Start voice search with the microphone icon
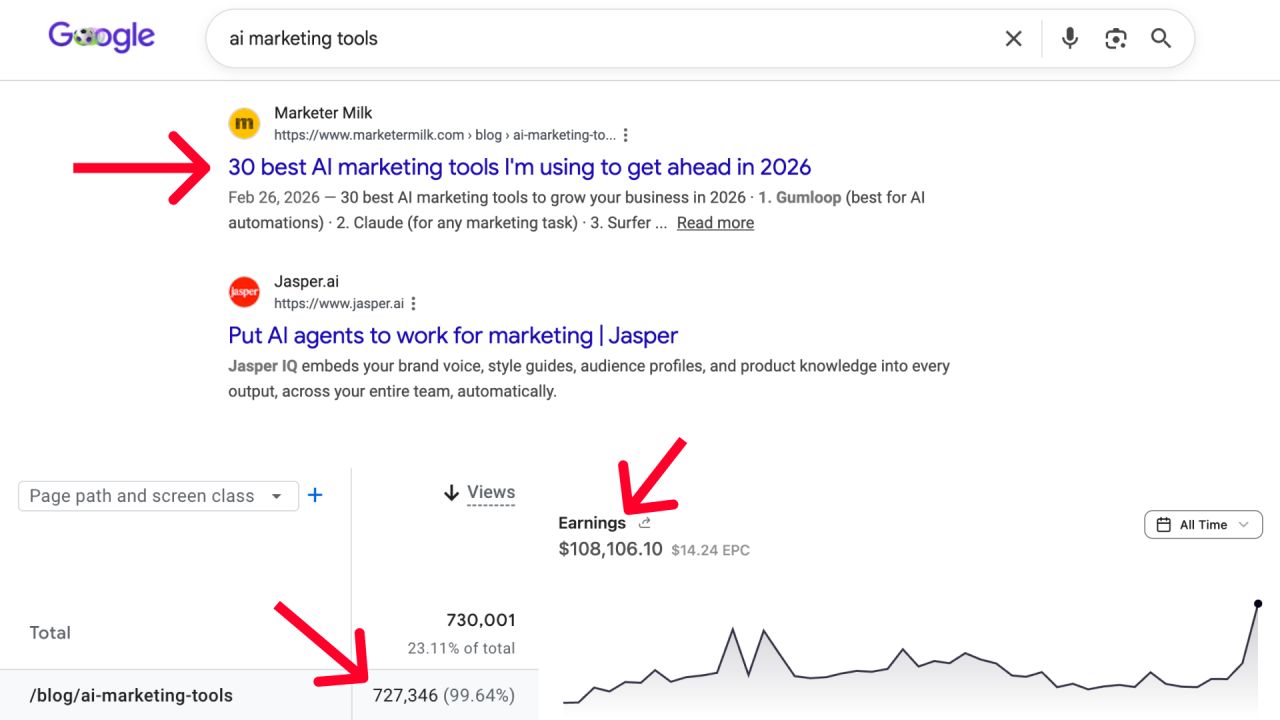The image size is (1280, 720). point(1070,39)
